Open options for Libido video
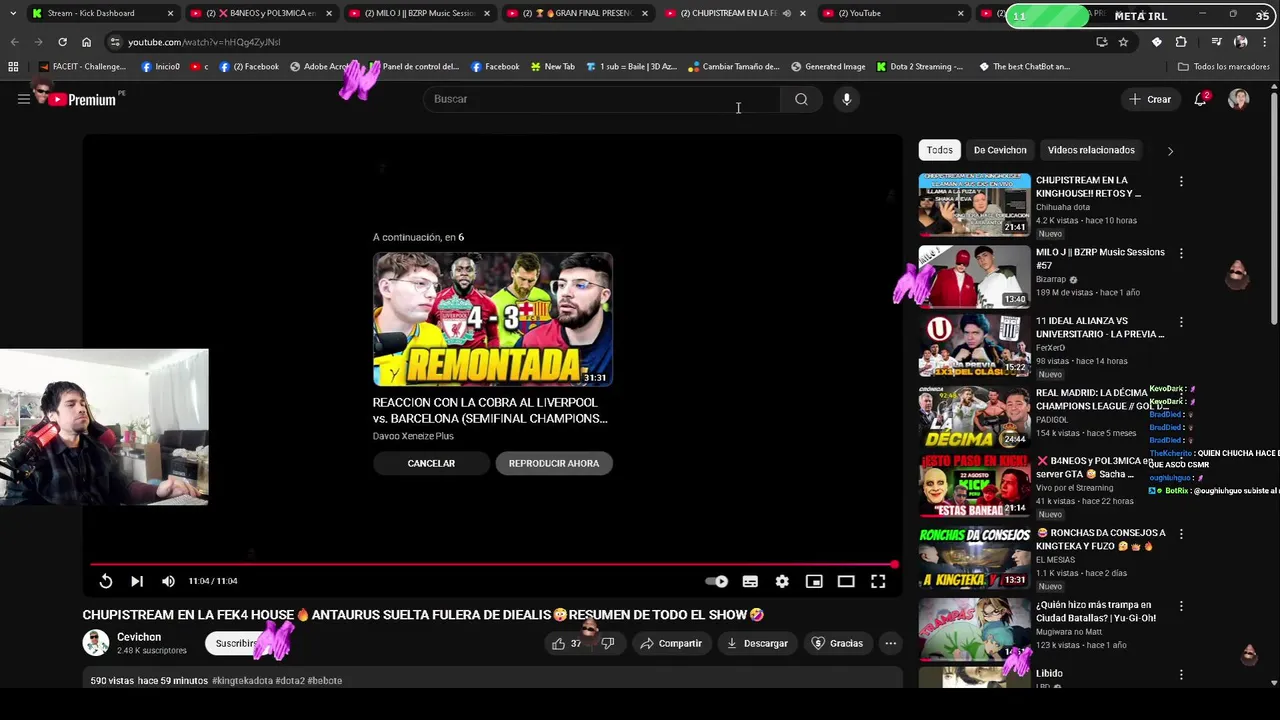 pos(1181,674)
